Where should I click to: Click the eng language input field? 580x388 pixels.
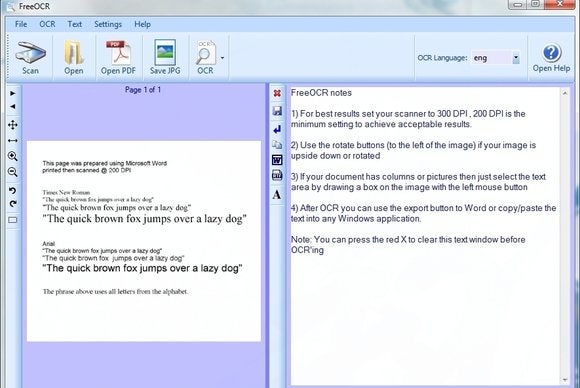491,58
